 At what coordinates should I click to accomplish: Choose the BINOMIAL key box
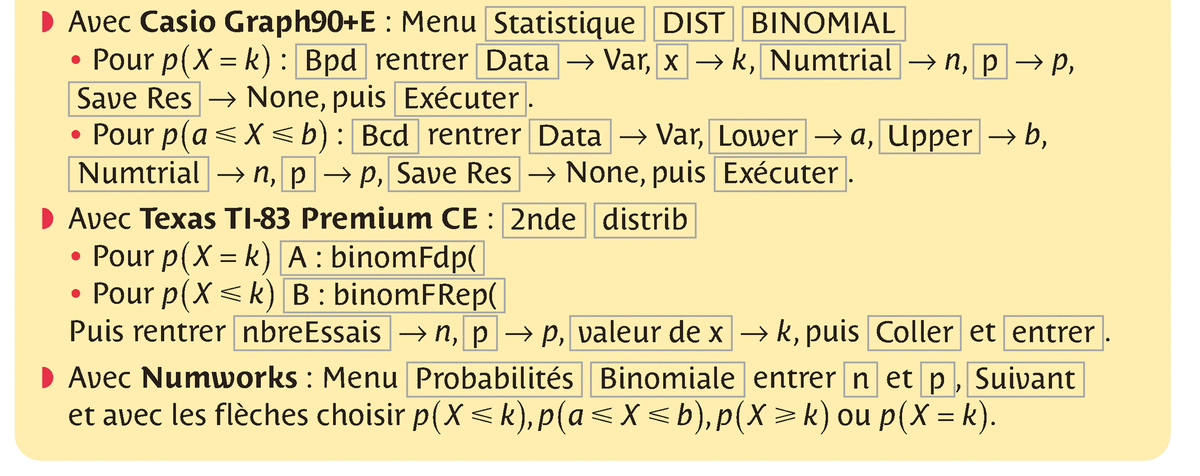[x=824, y=23]
